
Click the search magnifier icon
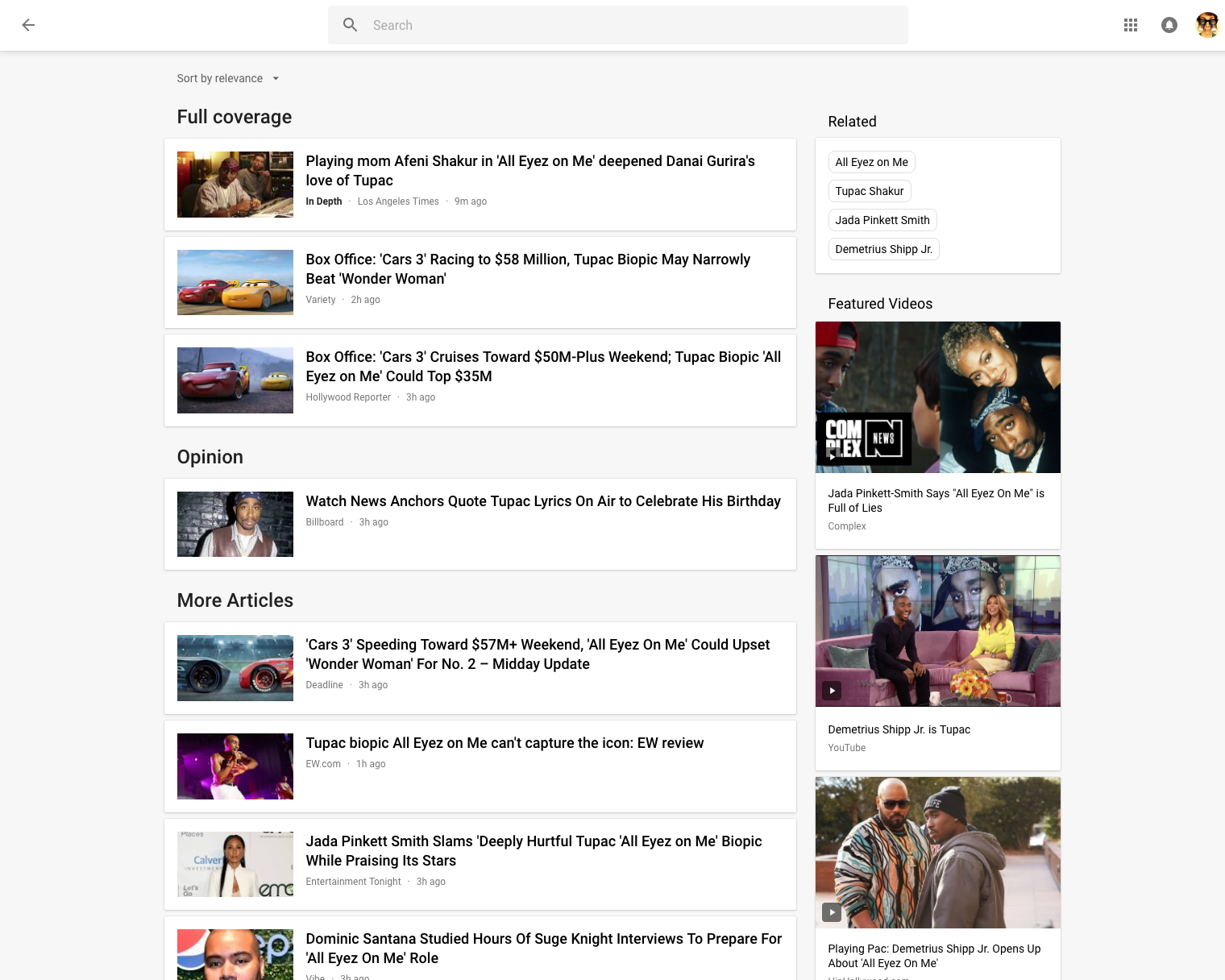350,25
